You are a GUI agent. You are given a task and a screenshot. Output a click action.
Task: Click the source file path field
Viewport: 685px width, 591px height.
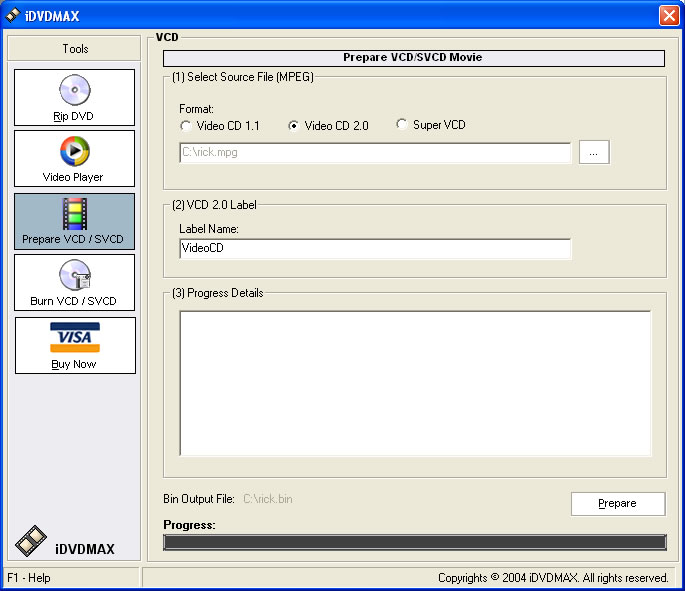pos(375,152)
